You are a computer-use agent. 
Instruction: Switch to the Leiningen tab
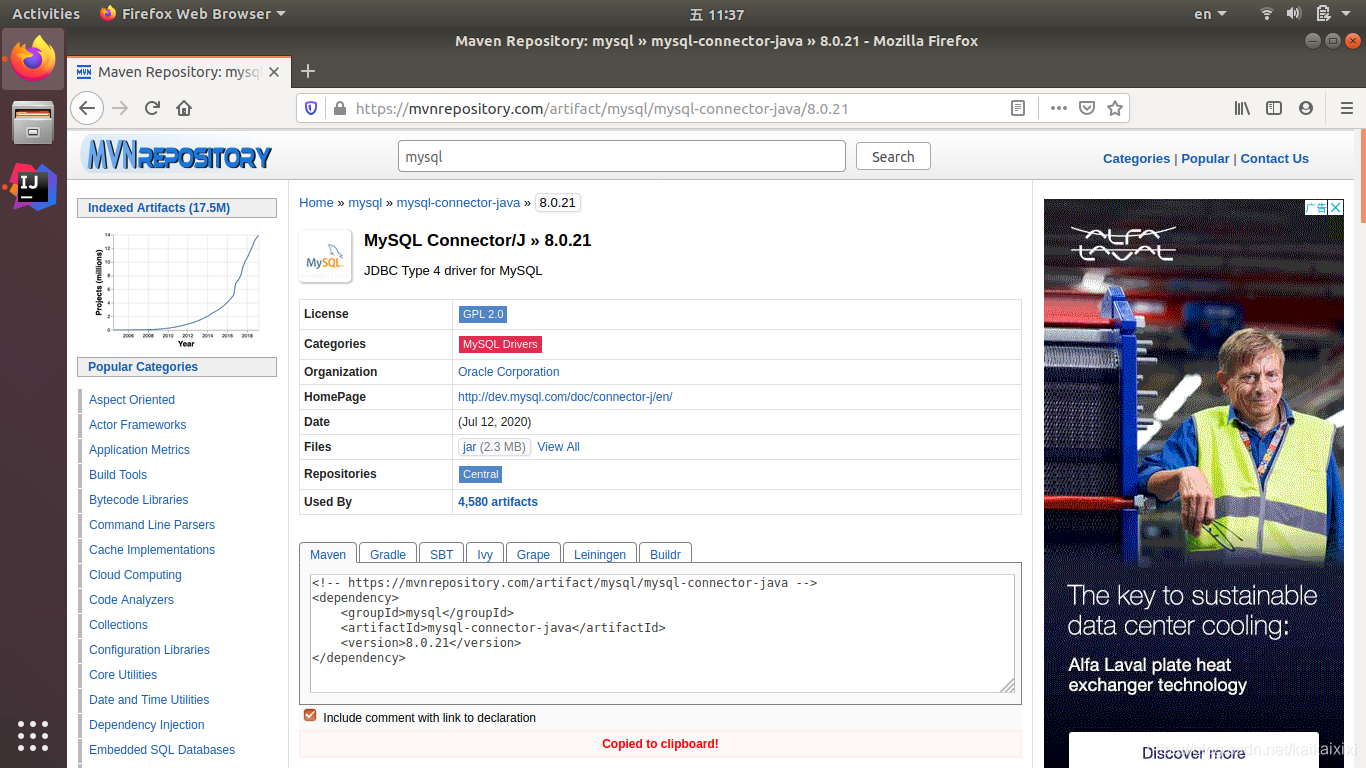click(600, 554)
